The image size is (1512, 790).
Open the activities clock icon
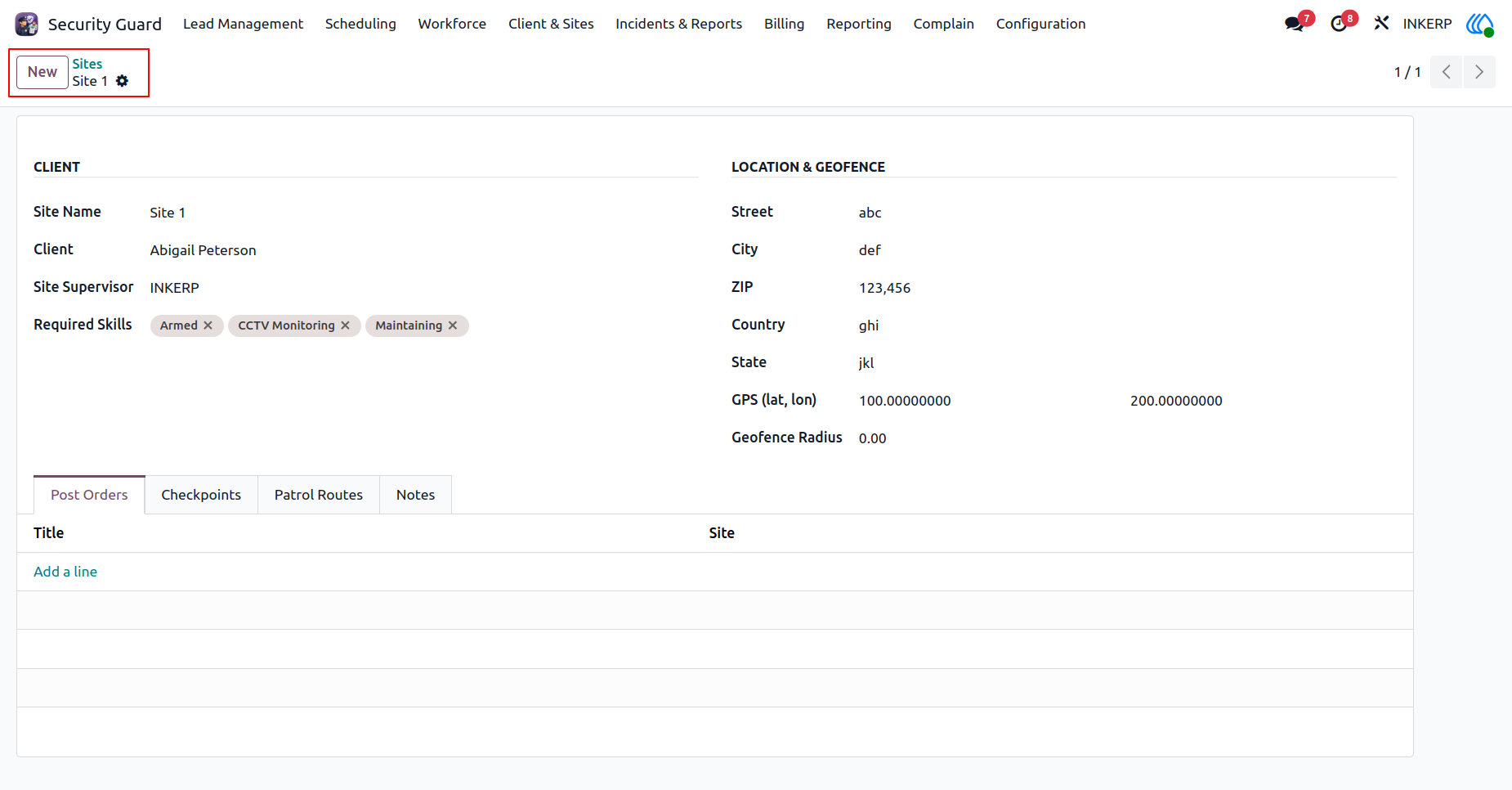coord(1339,24)
